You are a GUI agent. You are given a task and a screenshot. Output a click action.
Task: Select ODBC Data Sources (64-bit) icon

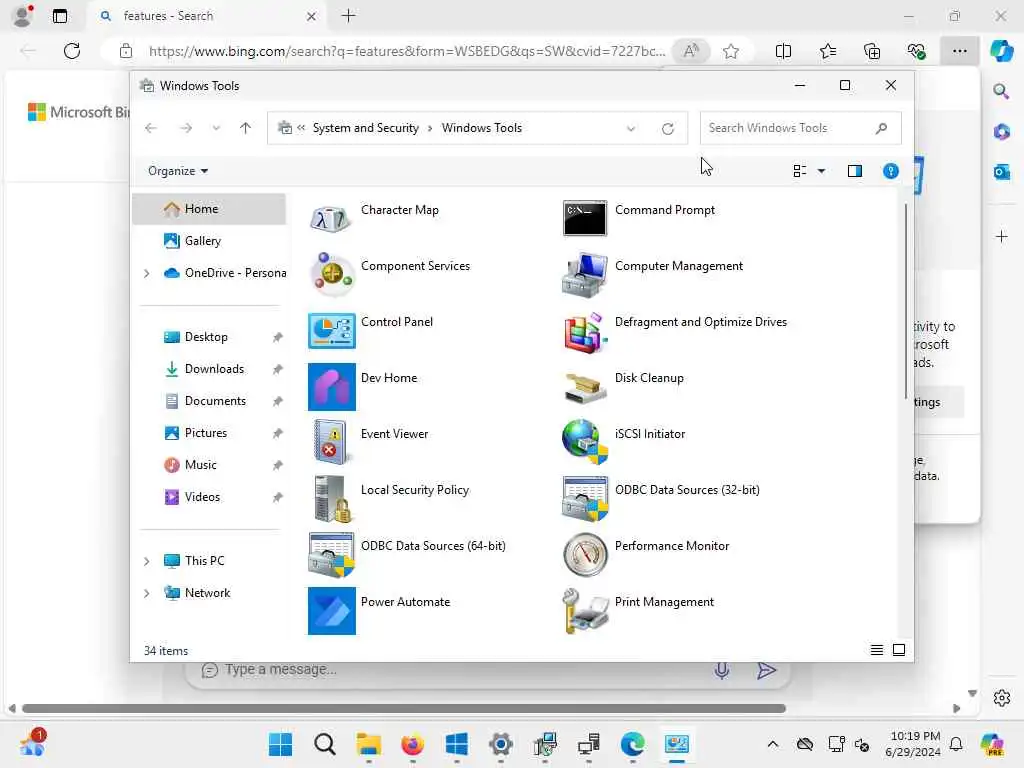(x=332, y=554)
